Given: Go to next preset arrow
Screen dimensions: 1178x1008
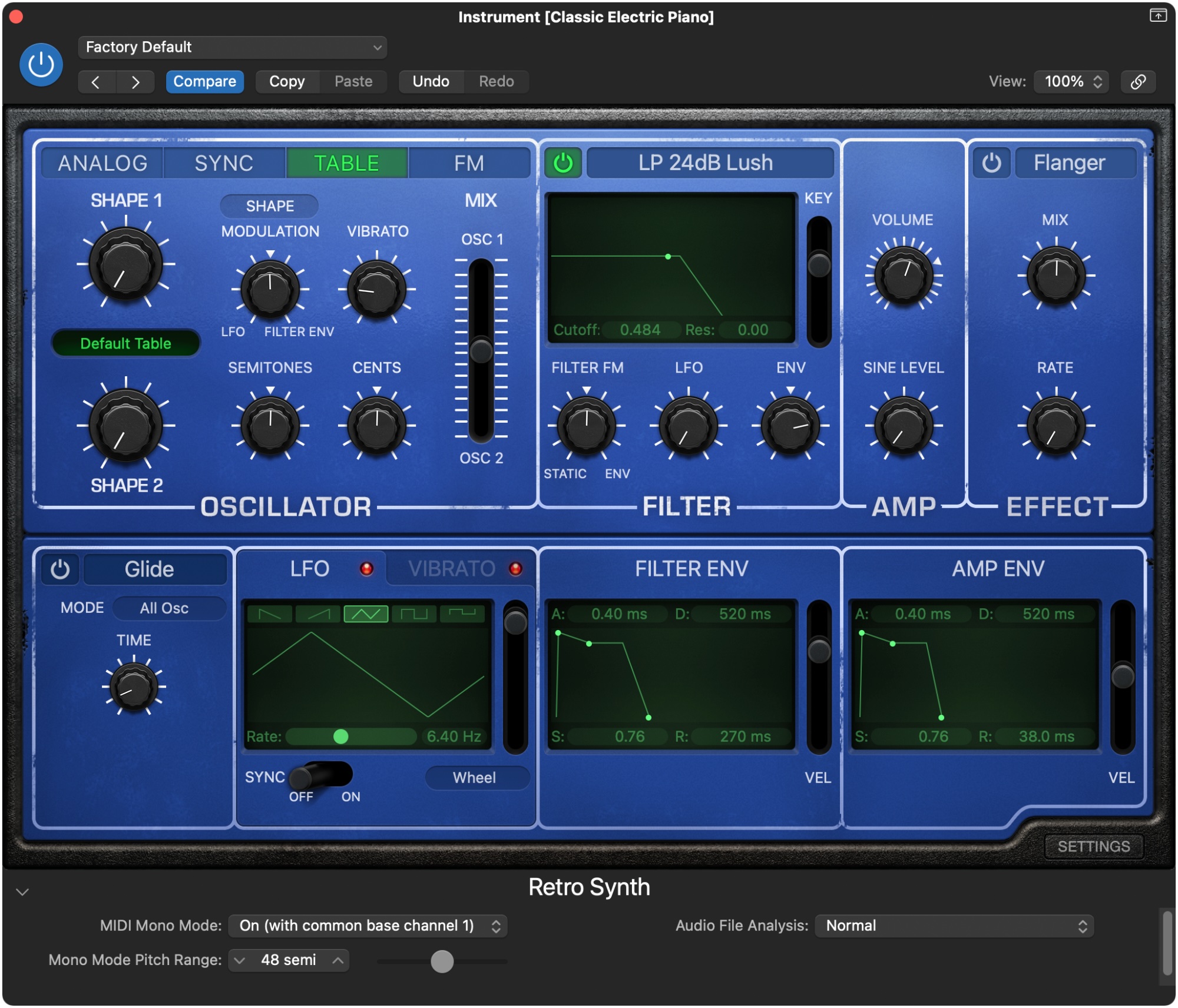Looking at the screenshot, I should [135, 82].
